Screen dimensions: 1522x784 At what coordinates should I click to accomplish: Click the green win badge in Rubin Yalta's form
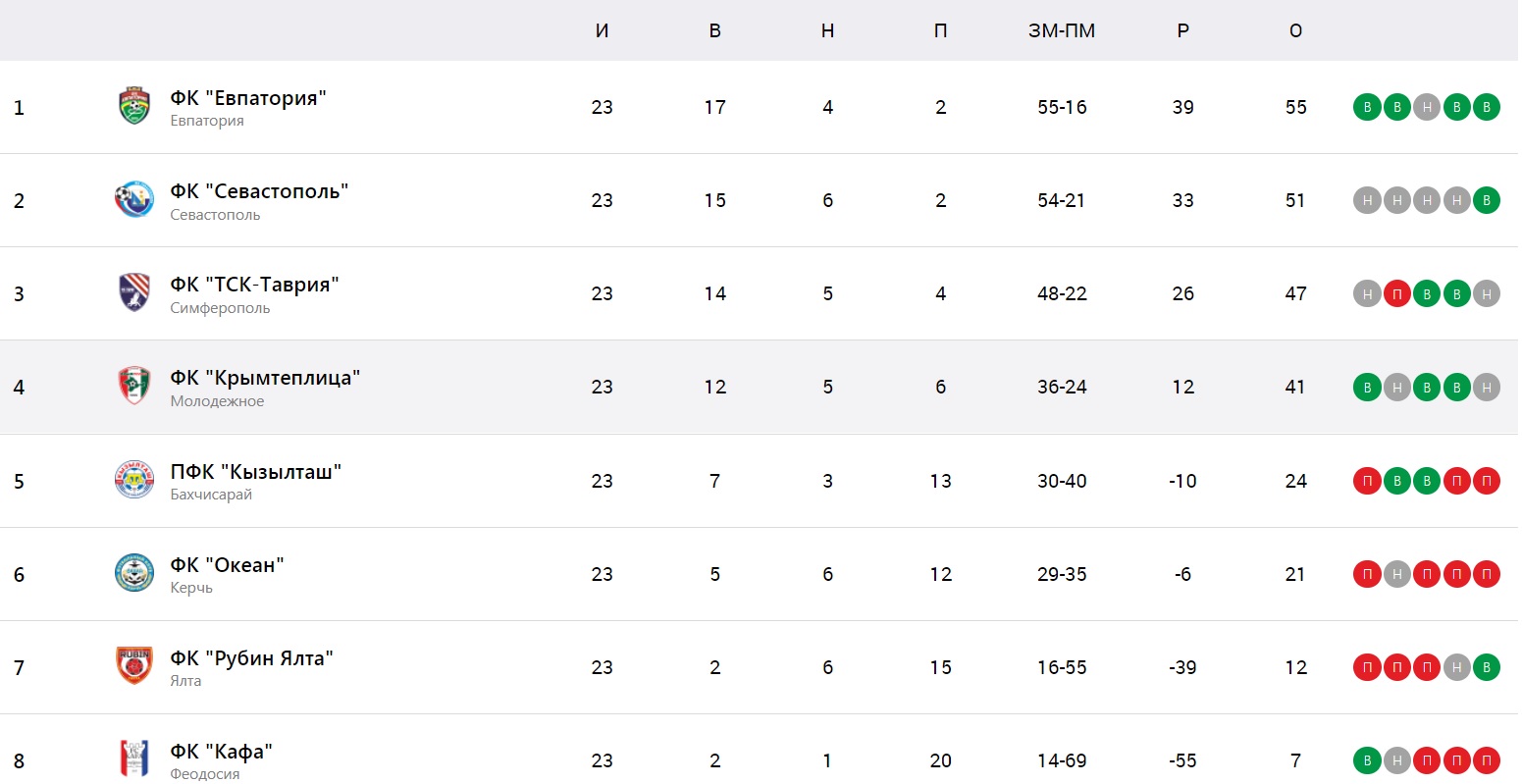tap(1487, 667)
